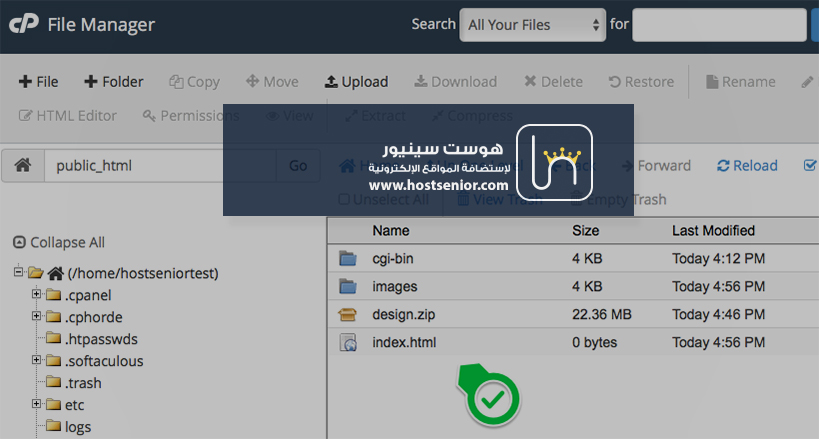The width and height of the screenshot is (819, 439).
Task: Select the .cphorde folder in tree
Action: 93,317
